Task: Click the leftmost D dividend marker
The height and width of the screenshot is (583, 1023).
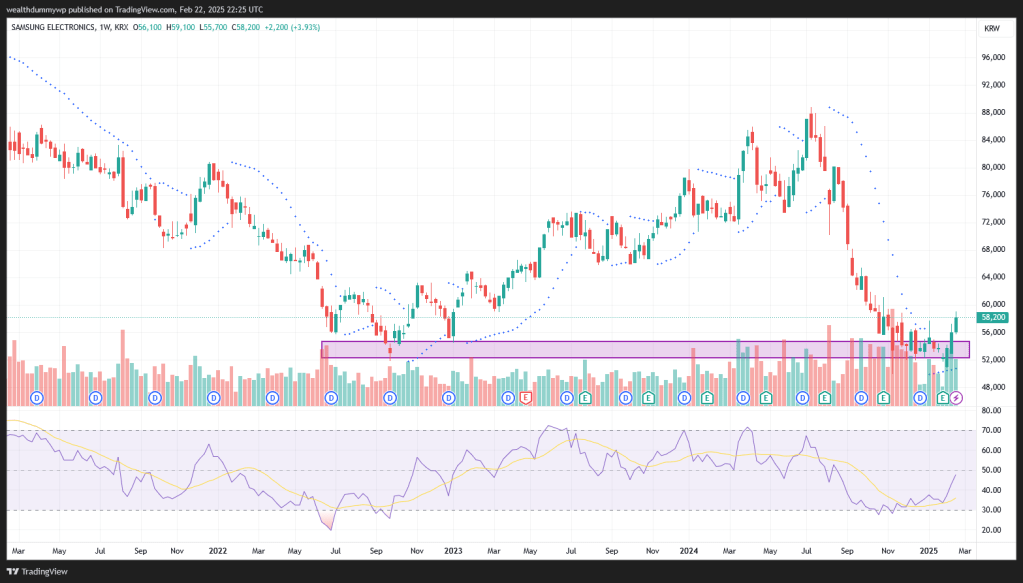Action: click(37, 398)
